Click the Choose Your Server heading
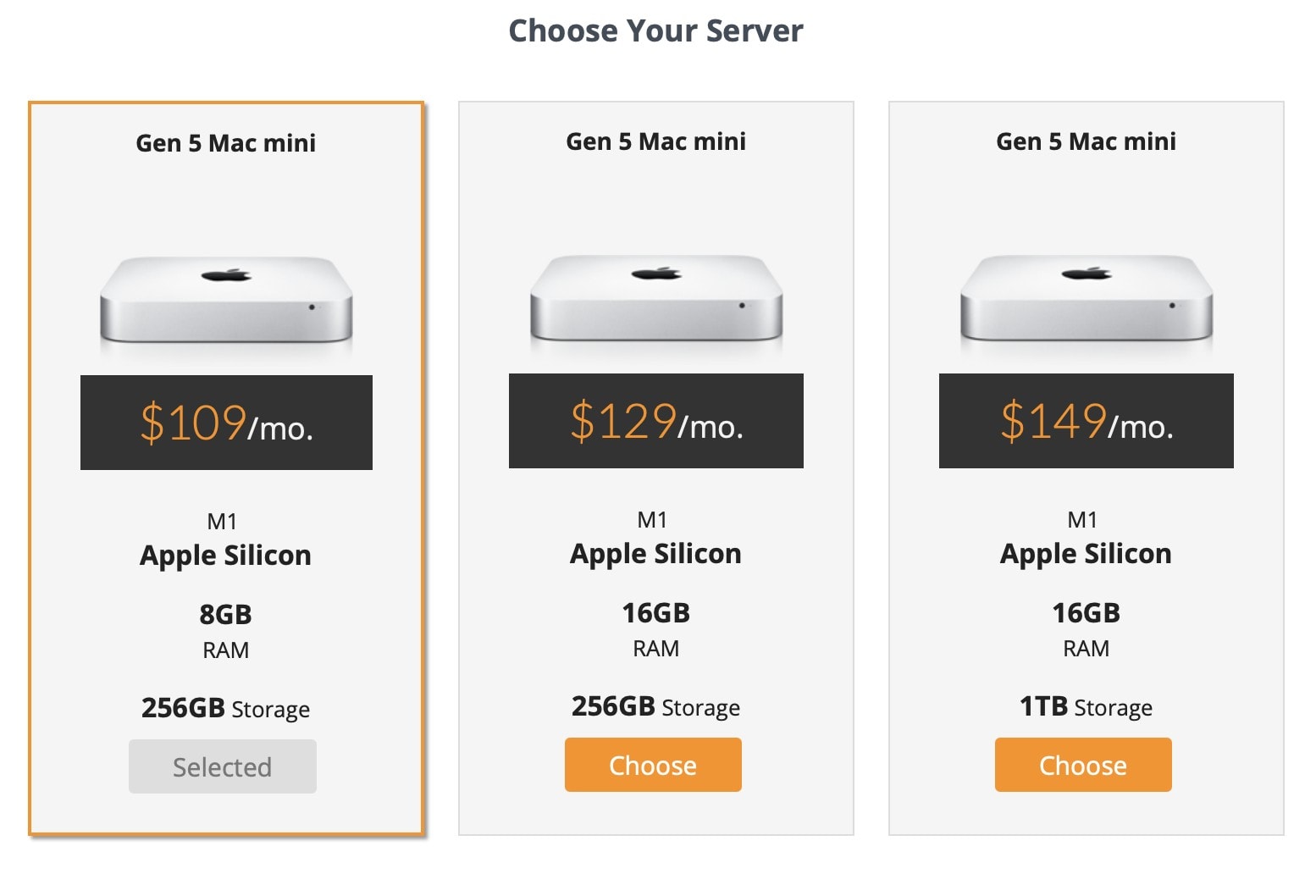Image resolution: width=1316 pixels, height=896 pixels. 656,31
